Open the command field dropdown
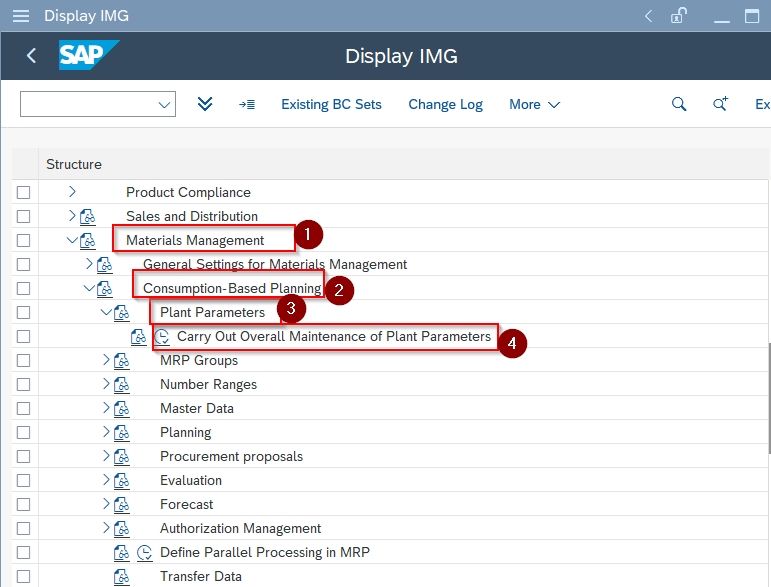Screen dimensions: 771x587 (164, 105)
